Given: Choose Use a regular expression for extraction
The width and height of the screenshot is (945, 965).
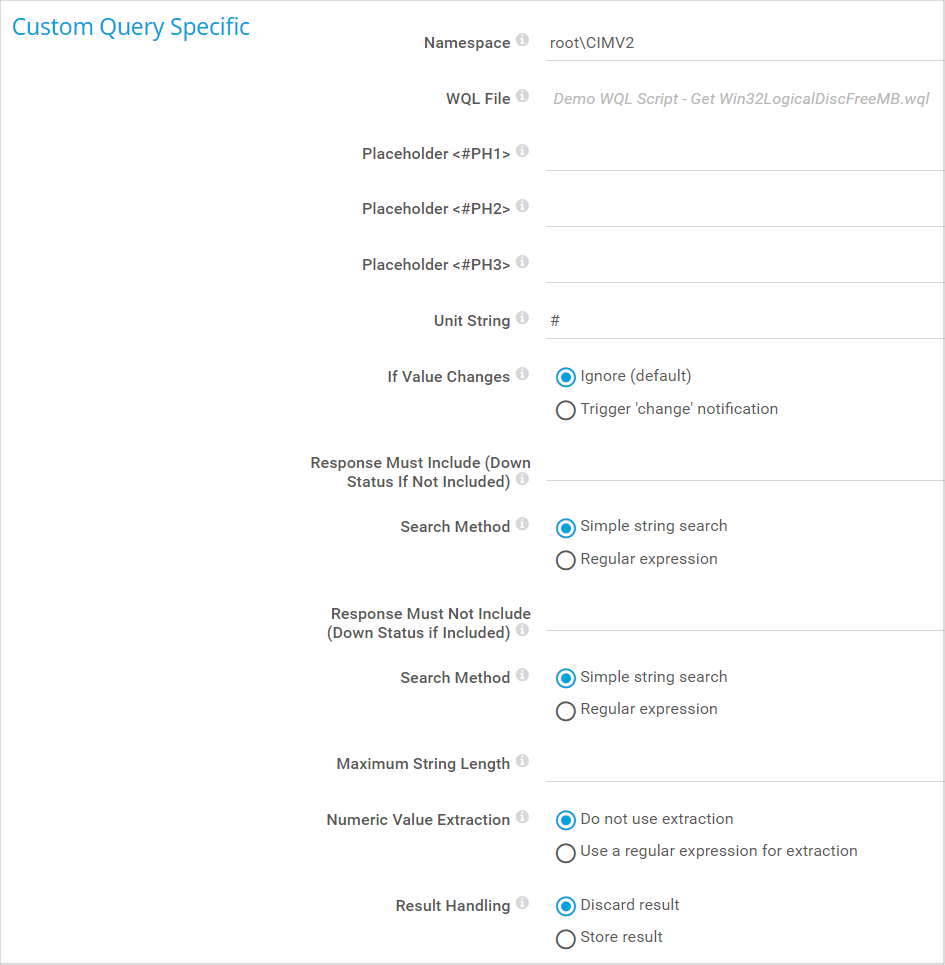Looking at the screenshot, I should 566,852.
